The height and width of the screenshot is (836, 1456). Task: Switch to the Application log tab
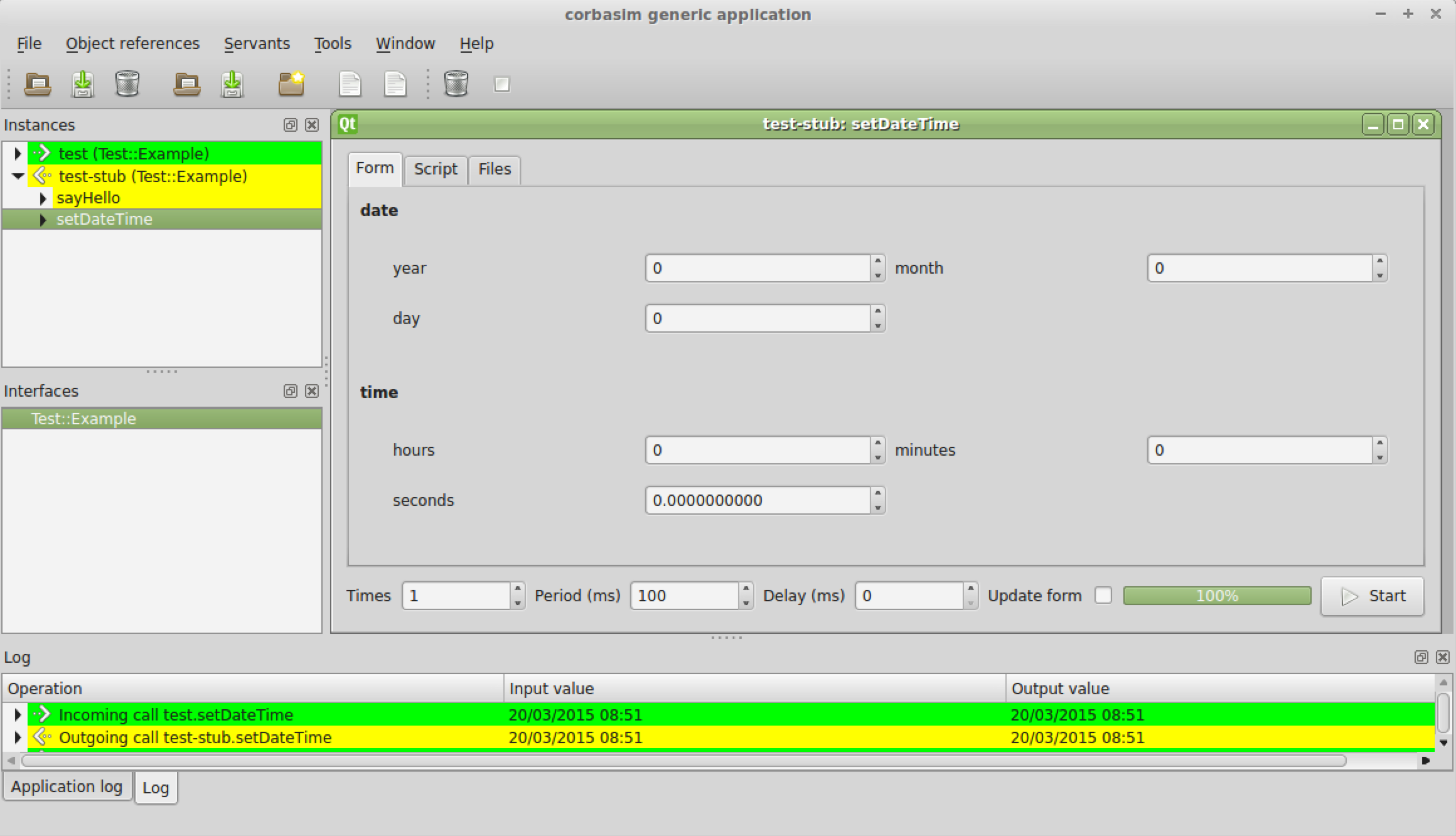(x=67, y=786)
